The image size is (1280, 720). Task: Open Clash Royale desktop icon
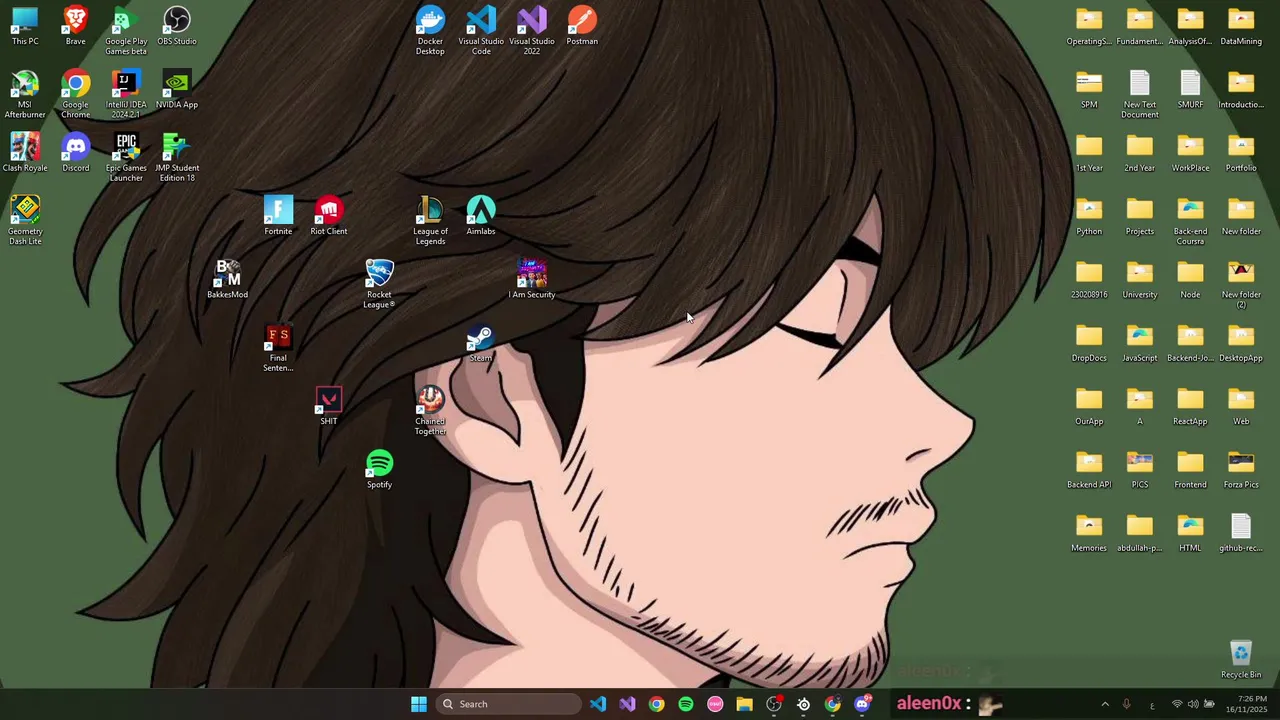pyautogui.click(x=25, y=153)
